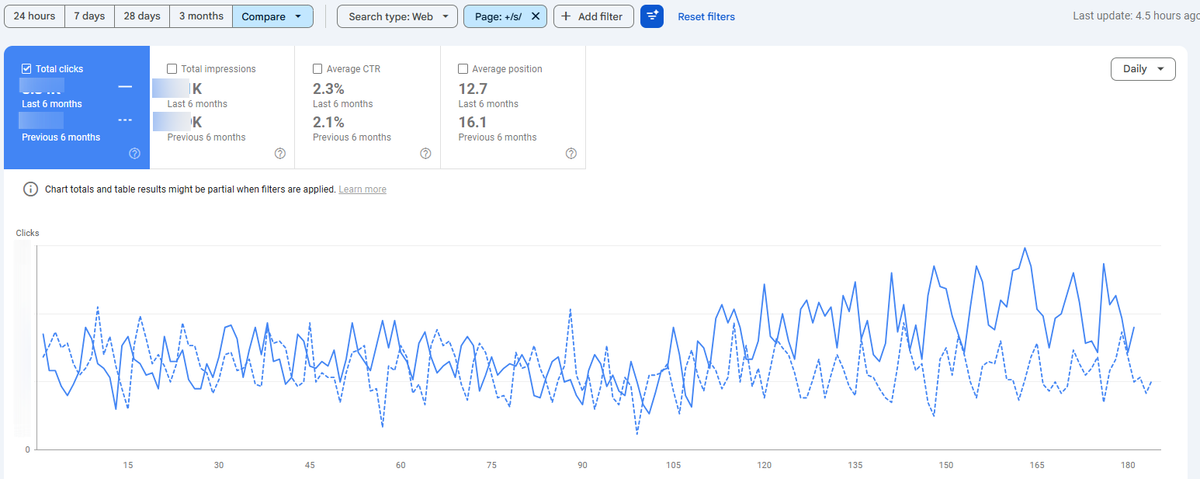Click Reset filters

click(706, 17)
